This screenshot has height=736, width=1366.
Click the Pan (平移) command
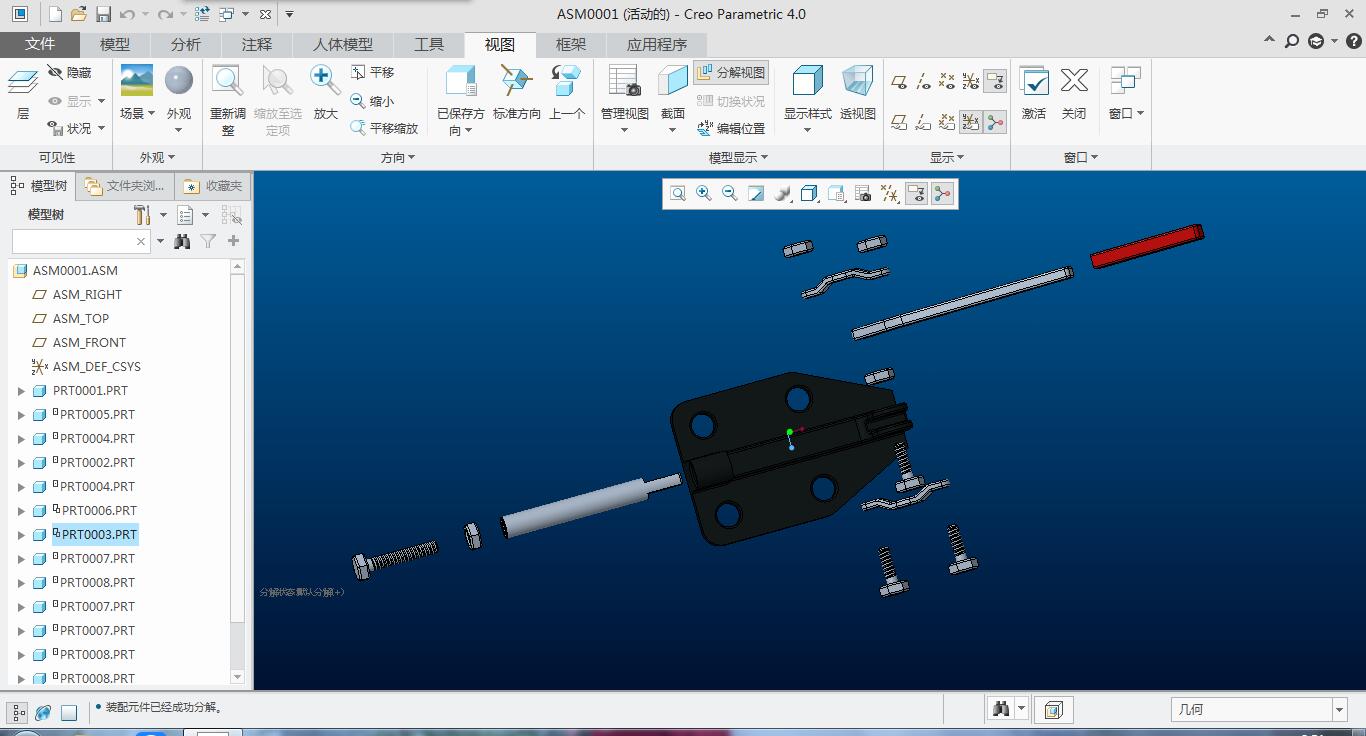point(373,73)
